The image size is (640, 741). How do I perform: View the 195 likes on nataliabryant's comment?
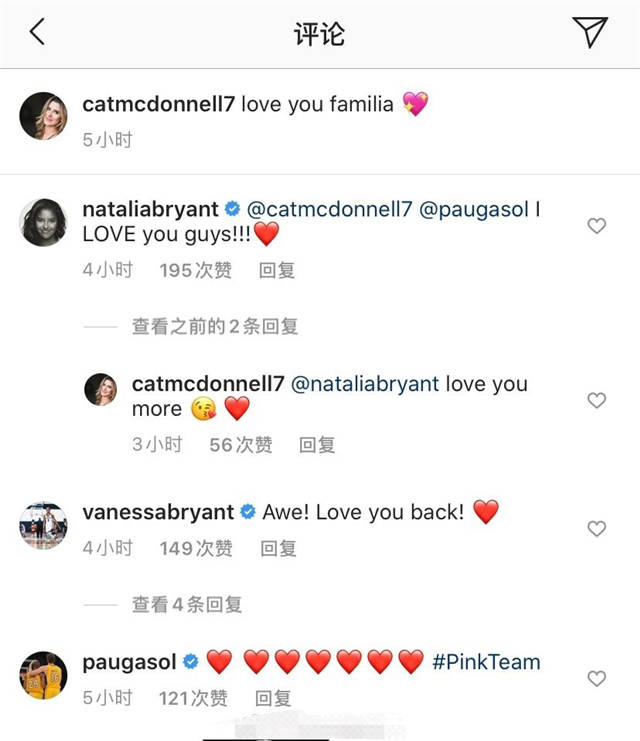click(x=195, y=270)
